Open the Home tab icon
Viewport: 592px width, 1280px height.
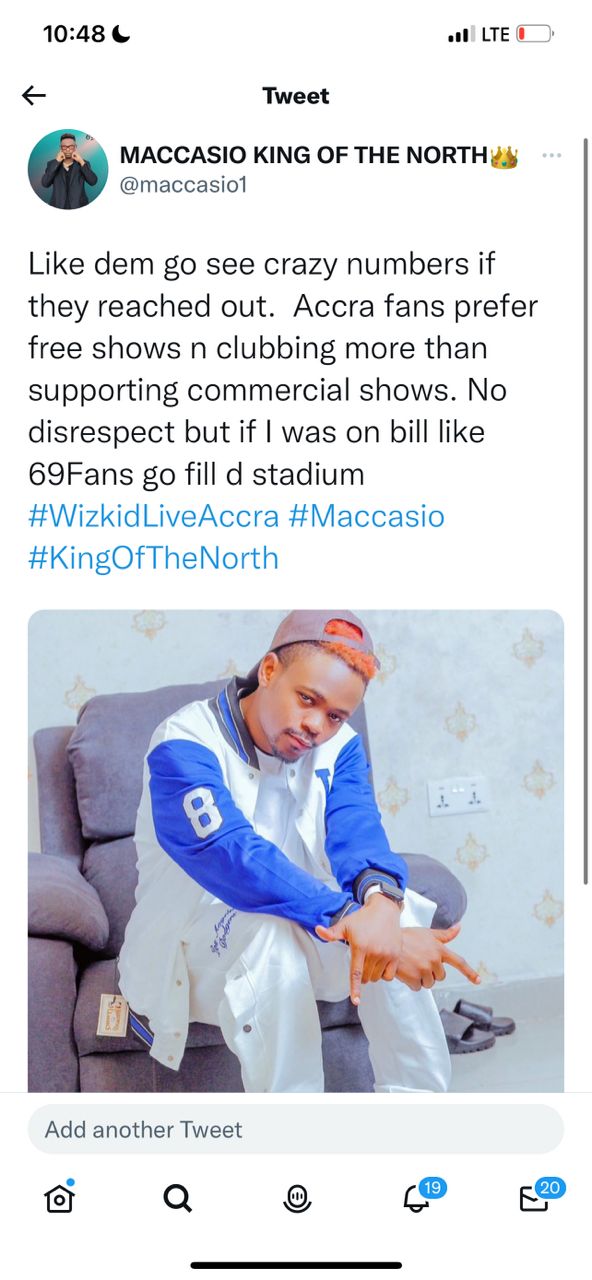click(x=59, y=1197)
